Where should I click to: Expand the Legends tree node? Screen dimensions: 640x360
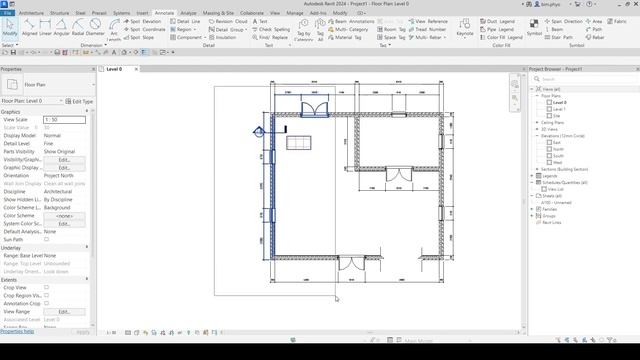pos(532,176)
